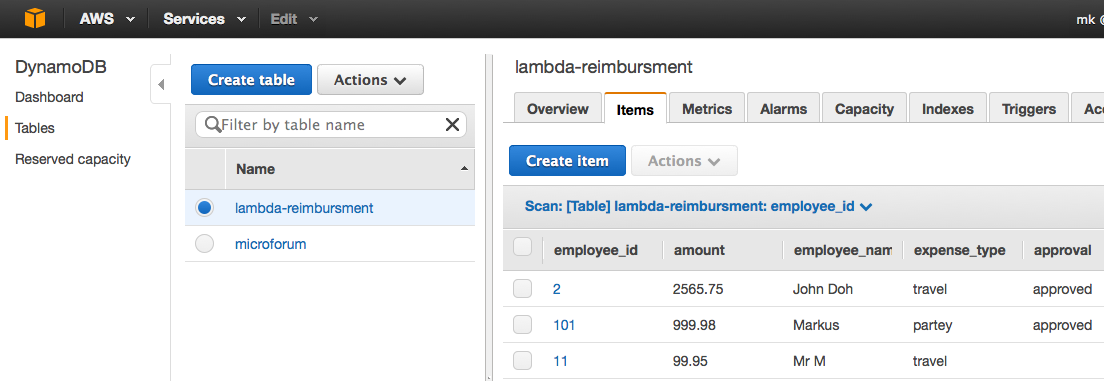
Task: Click the employee_id column header
Action: (x=596, y=250)
